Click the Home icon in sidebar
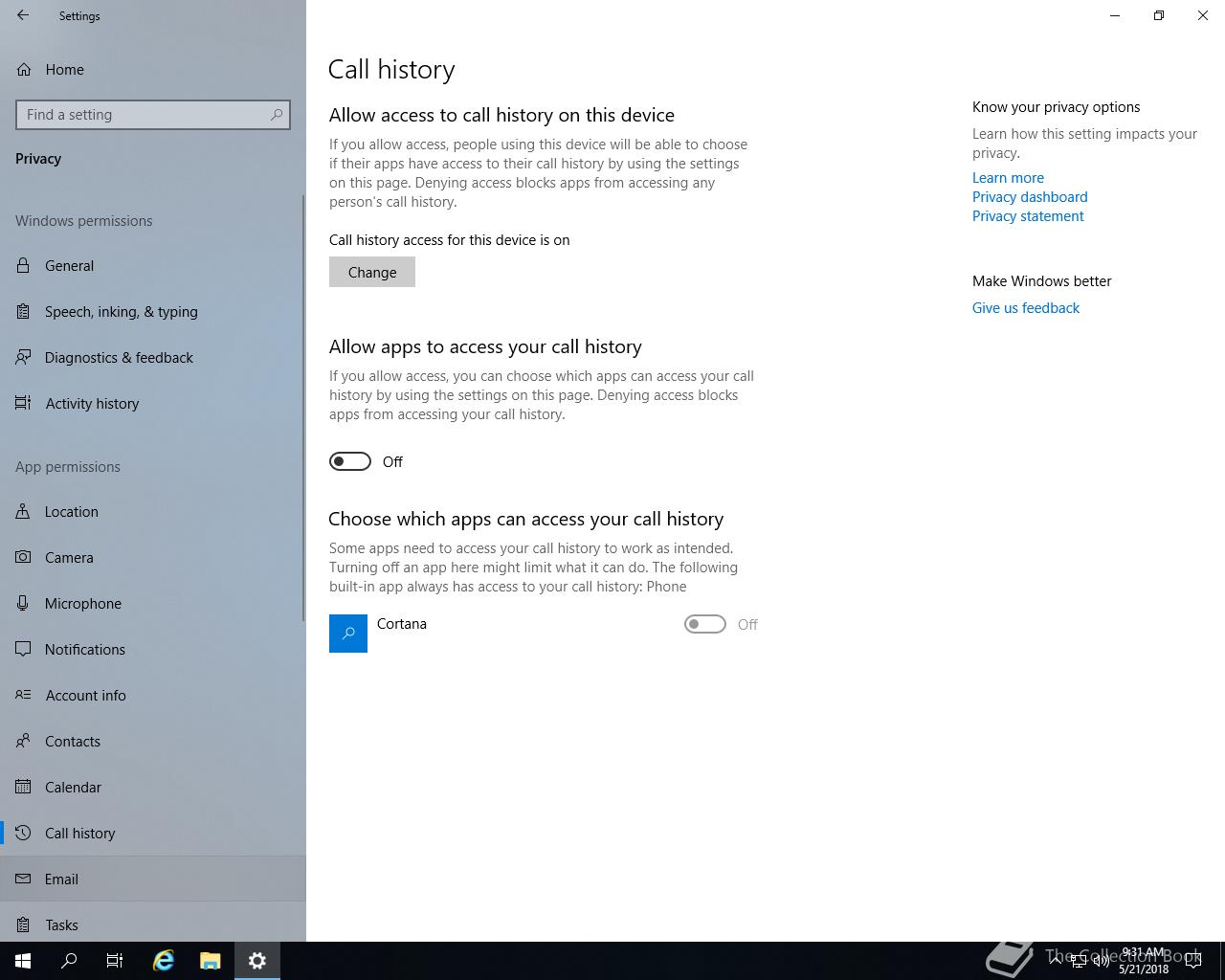Screen dimensions: 1225x980 [24, 69]
